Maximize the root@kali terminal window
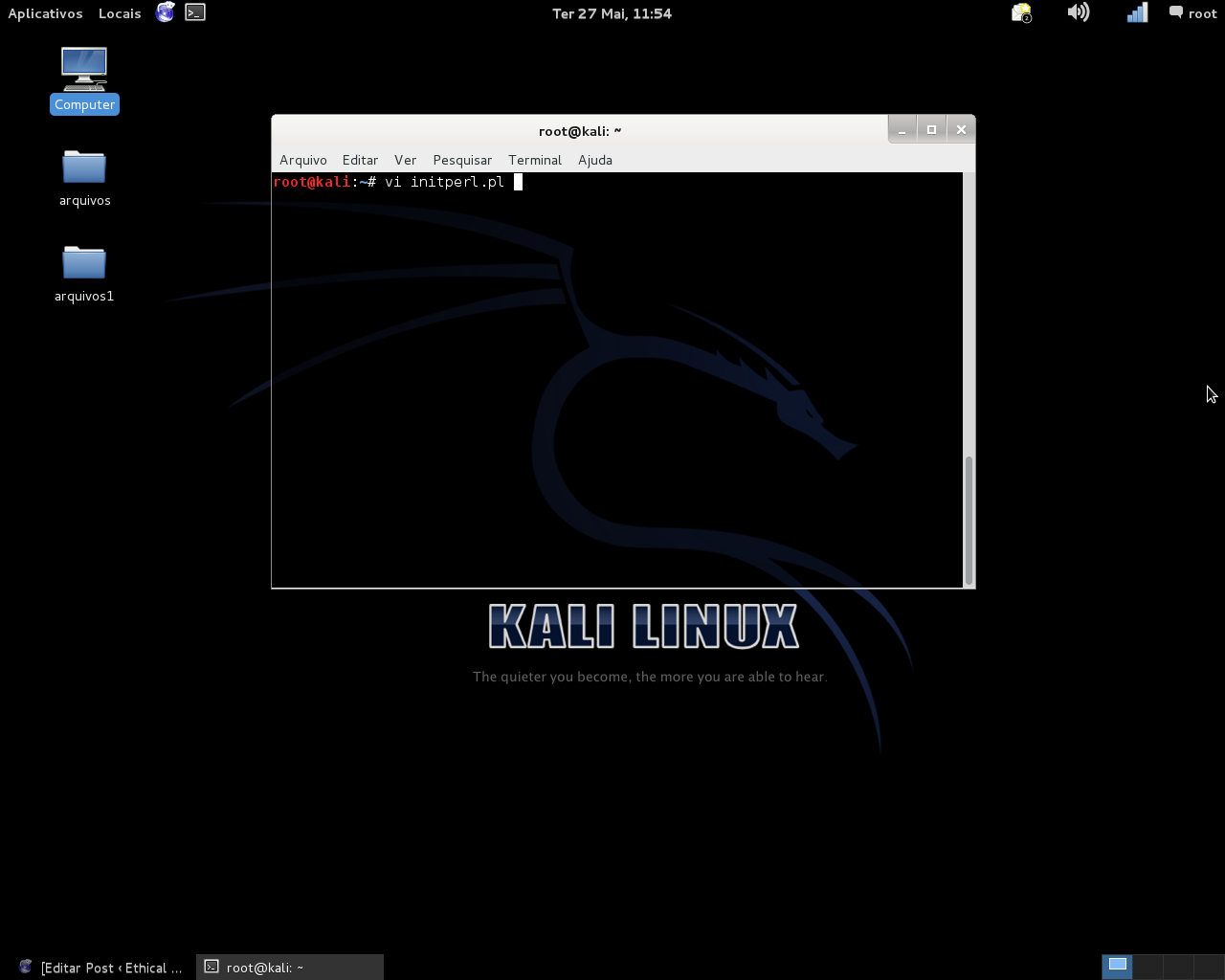Screen dimensions: 1225x980 pyautogui.click(x=931, y=129)
